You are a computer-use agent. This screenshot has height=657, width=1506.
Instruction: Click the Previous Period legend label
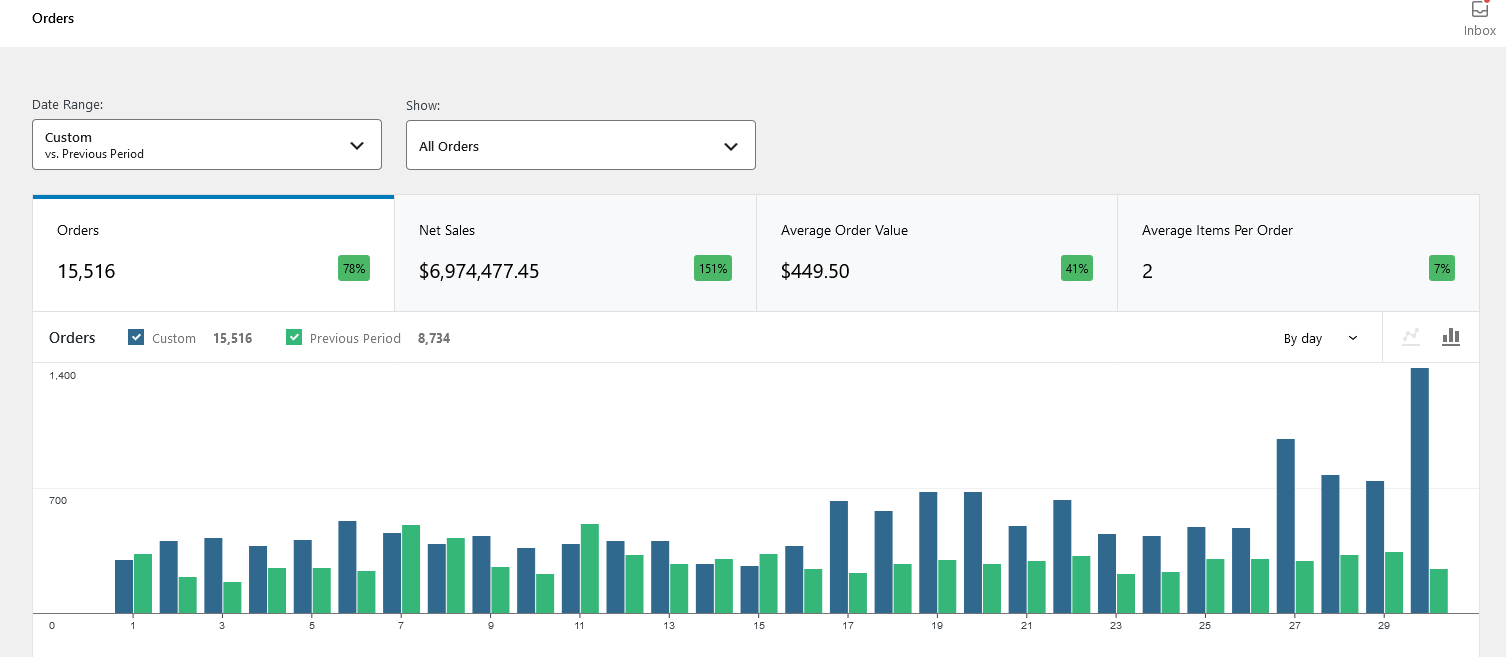coord(355,339)
